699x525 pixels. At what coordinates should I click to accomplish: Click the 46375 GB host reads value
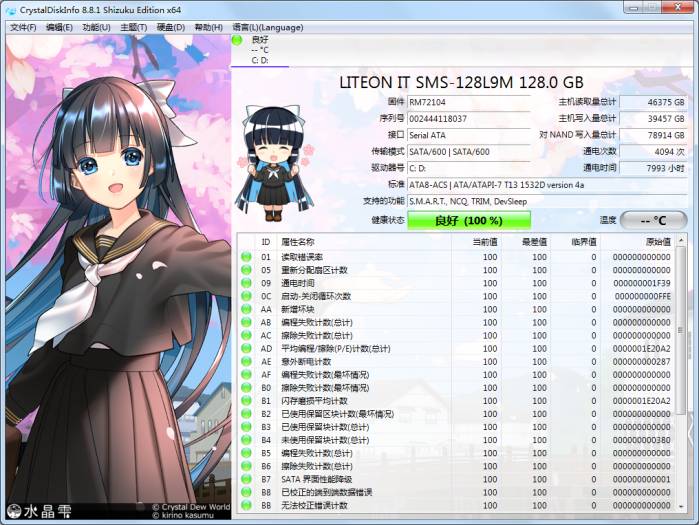point(654,102)
